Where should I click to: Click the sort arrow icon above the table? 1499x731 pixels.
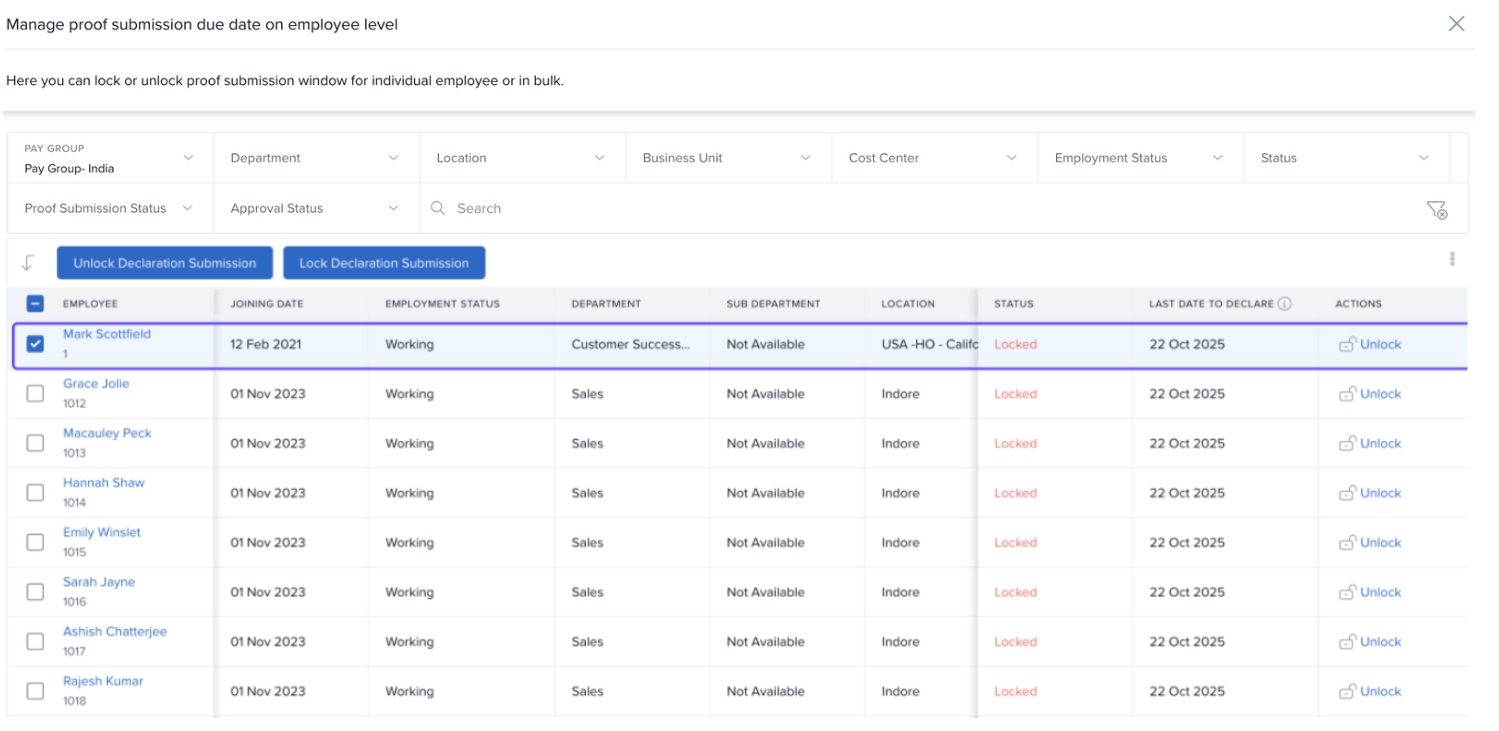point(28,263)
